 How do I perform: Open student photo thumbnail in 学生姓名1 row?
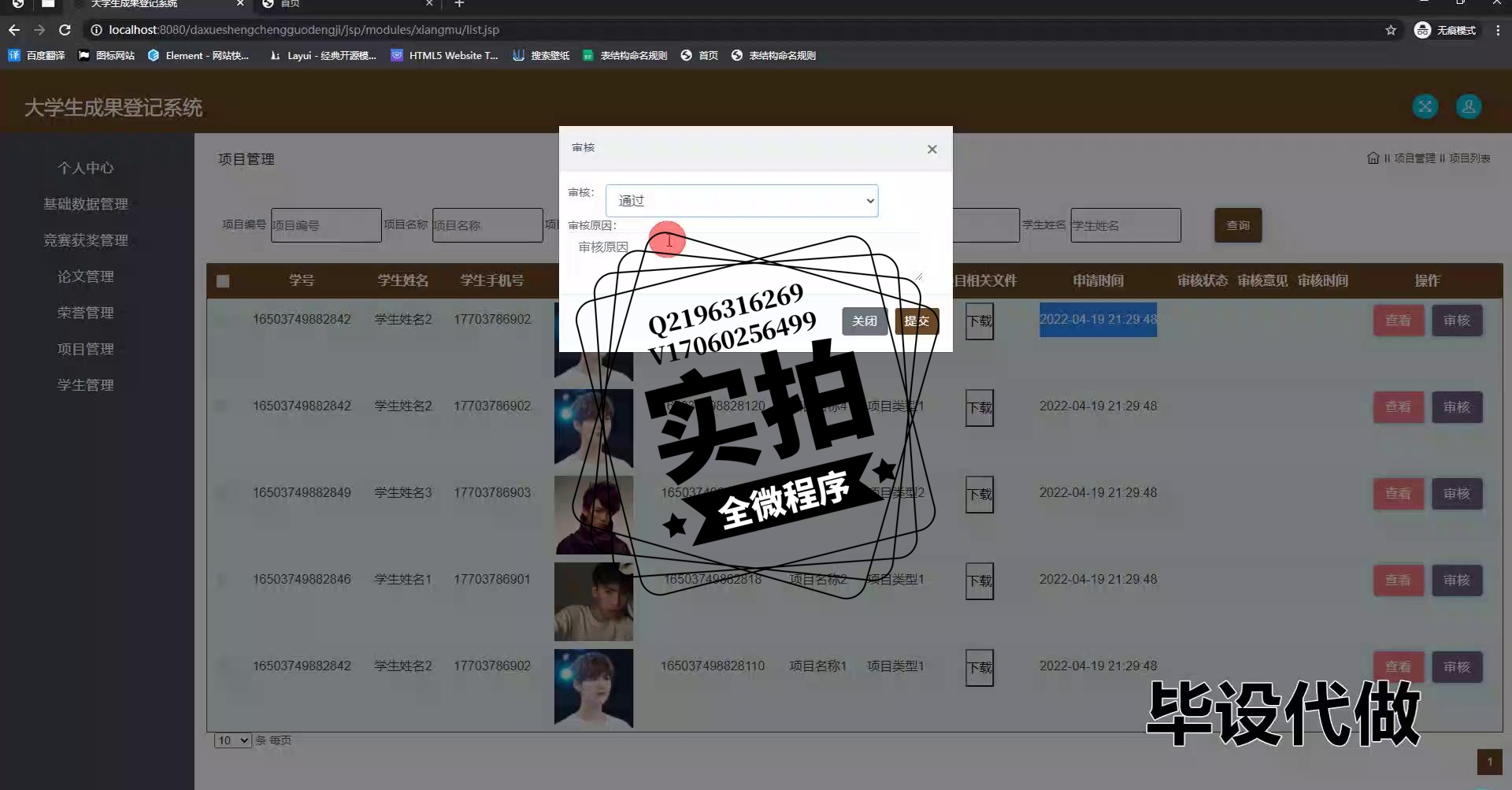[x=594, y=602]
